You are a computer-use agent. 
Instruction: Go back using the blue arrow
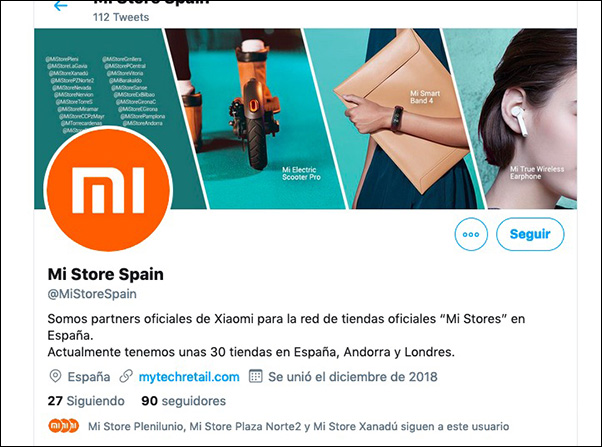tap(61, 5)
